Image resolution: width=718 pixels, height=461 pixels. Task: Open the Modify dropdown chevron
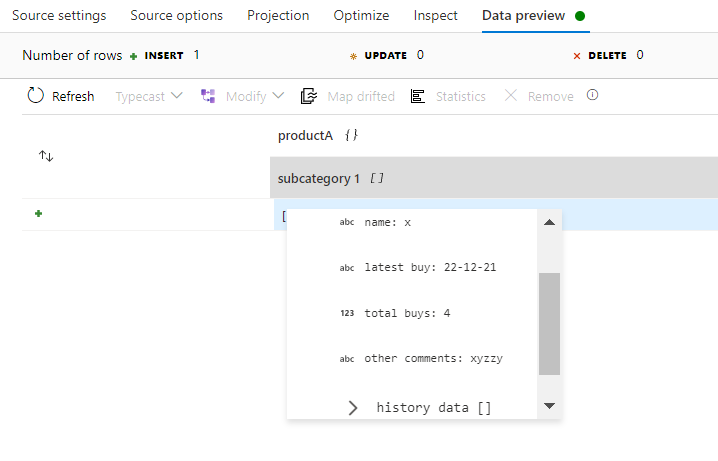[x=278, y=96]
